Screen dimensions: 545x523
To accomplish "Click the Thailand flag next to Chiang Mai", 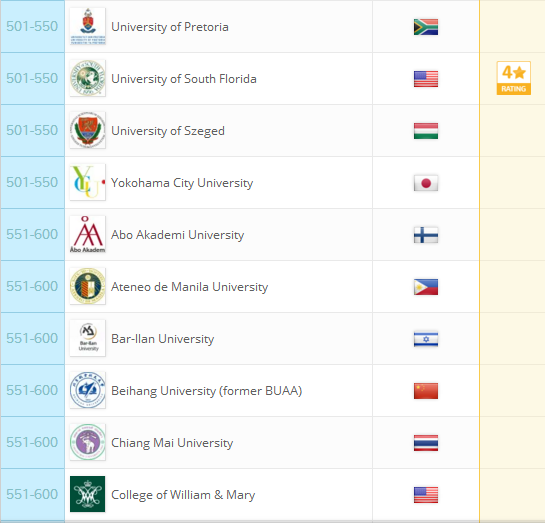I will pyautogui.click(x=426, y=443).
